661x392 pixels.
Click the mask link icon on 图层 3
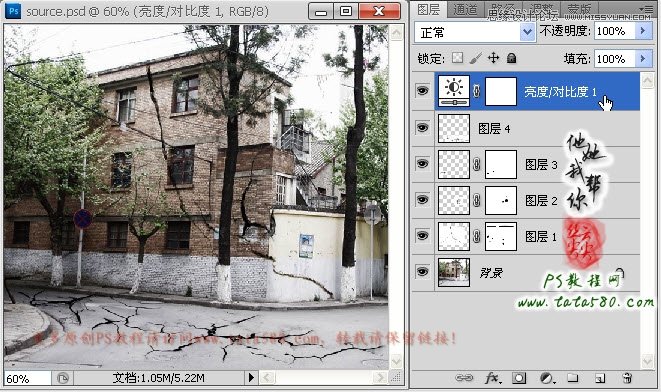(x=477, y=164)
